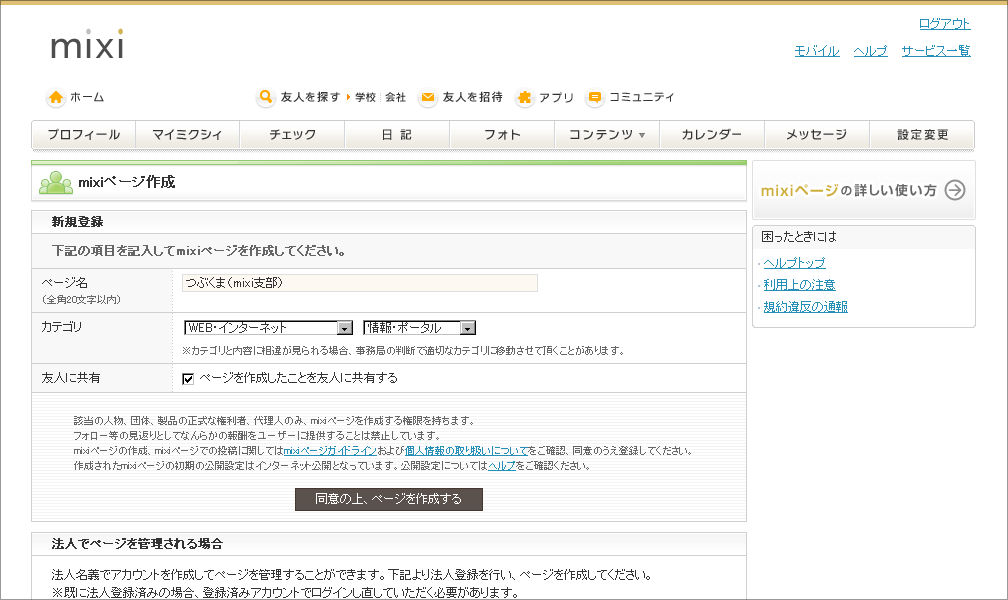Open the コミュニティ link
The image size is (1008, 600).
pyautogui.click(x=642, y=97)
